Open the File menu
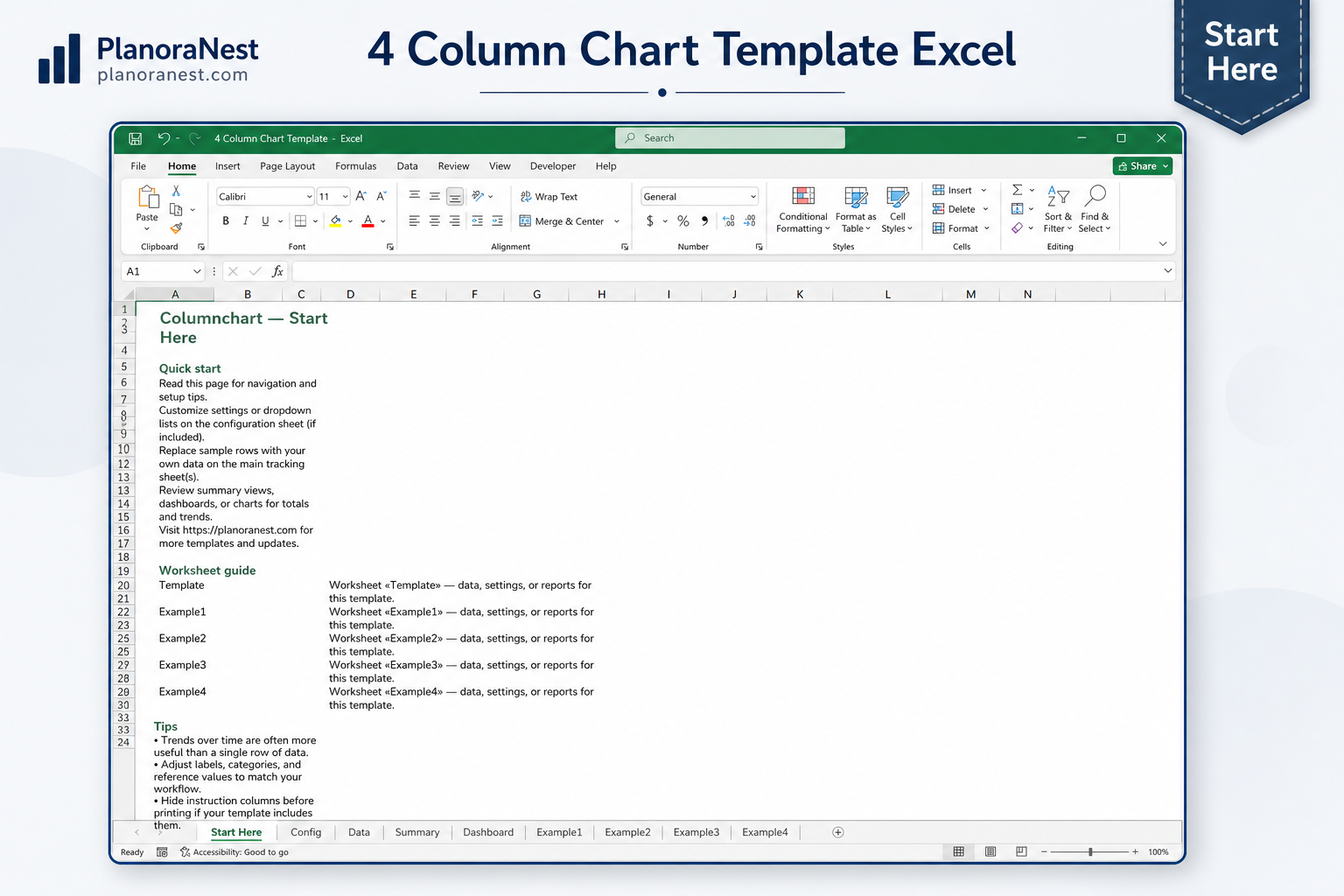Screen dimensions: 1344x896 138,166
